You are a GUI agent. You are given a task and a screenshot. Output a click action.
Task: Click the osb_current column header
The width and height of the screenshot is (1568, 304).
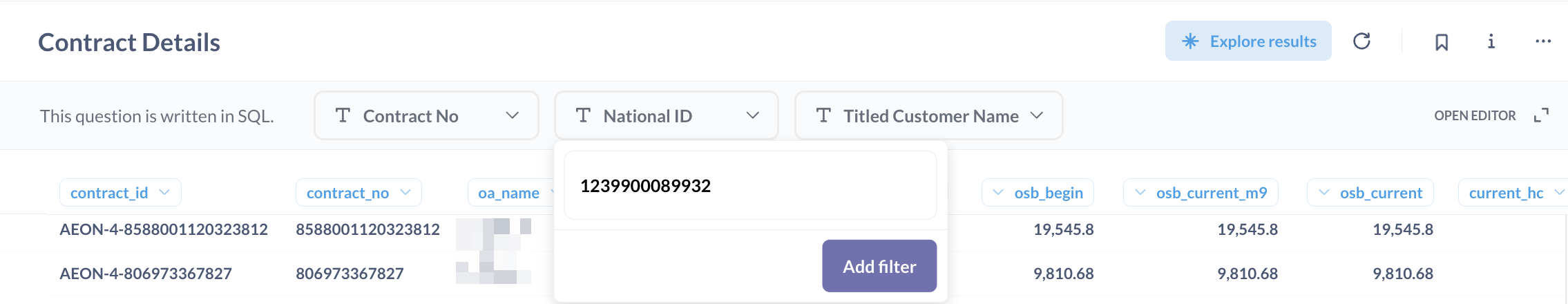(1370, 193)
